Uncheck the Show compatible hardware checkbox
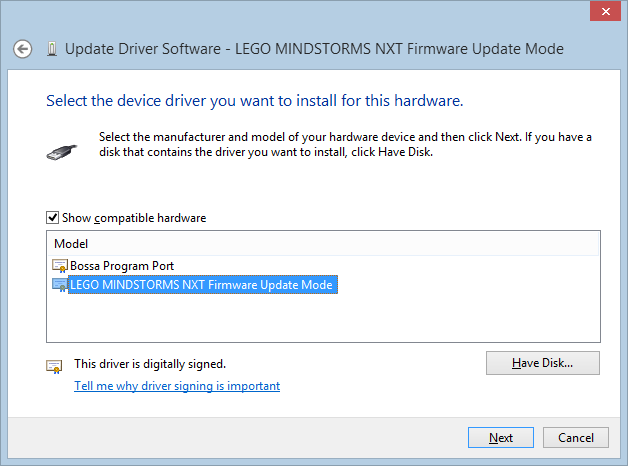Screen dimensions: 628x466 click(x=52, y=217)
